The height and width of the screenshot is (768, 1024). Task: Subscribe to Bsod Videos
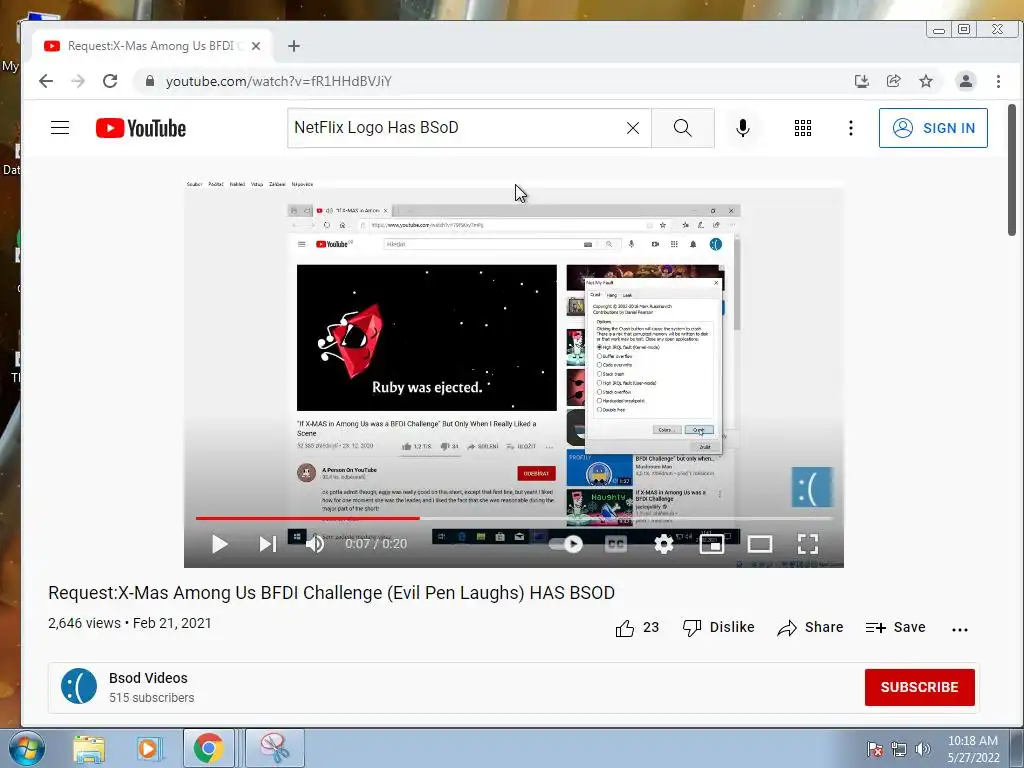click(920, 687)
